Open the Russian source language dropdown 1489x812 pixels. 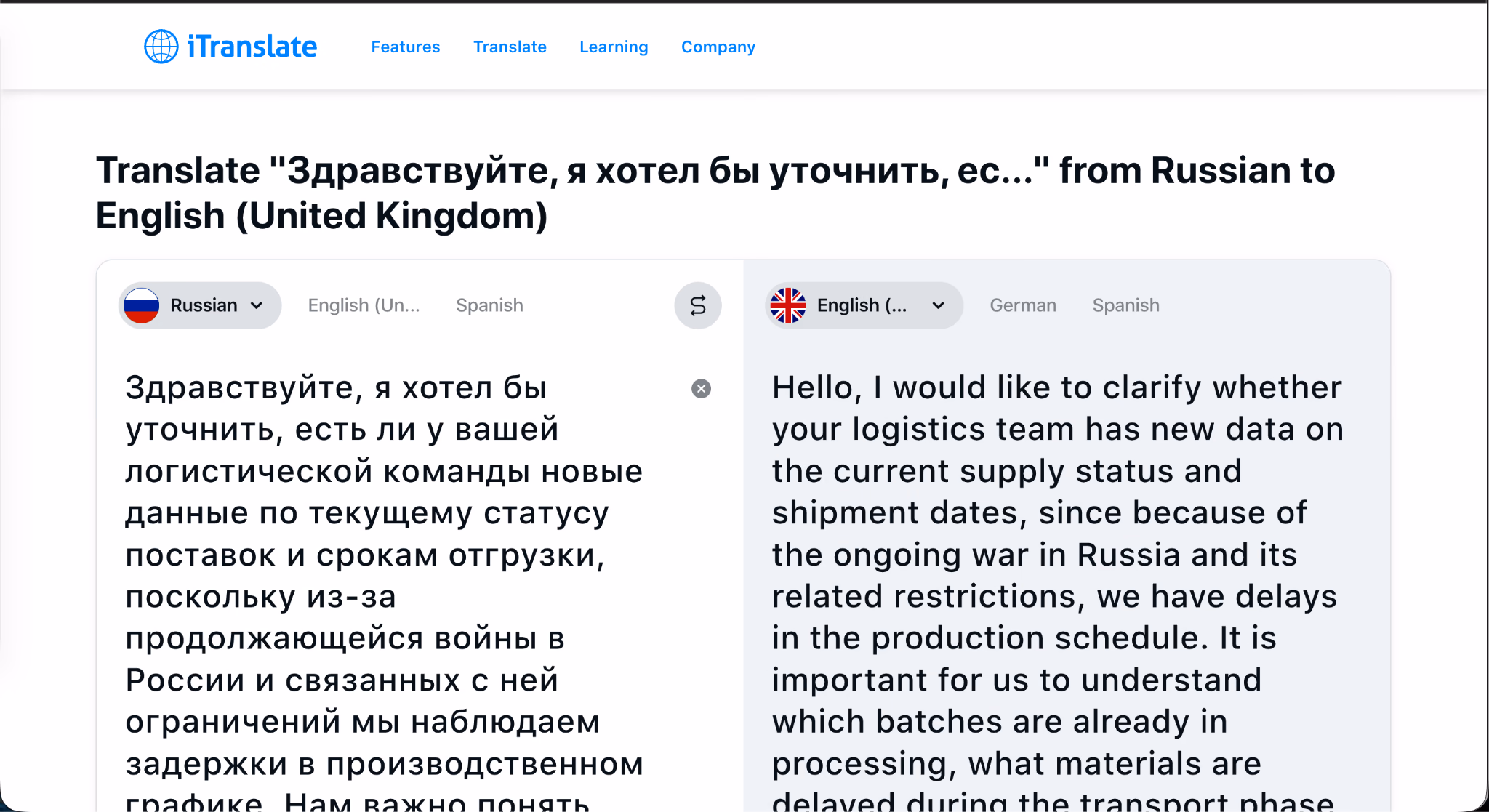tap(200, 305)
